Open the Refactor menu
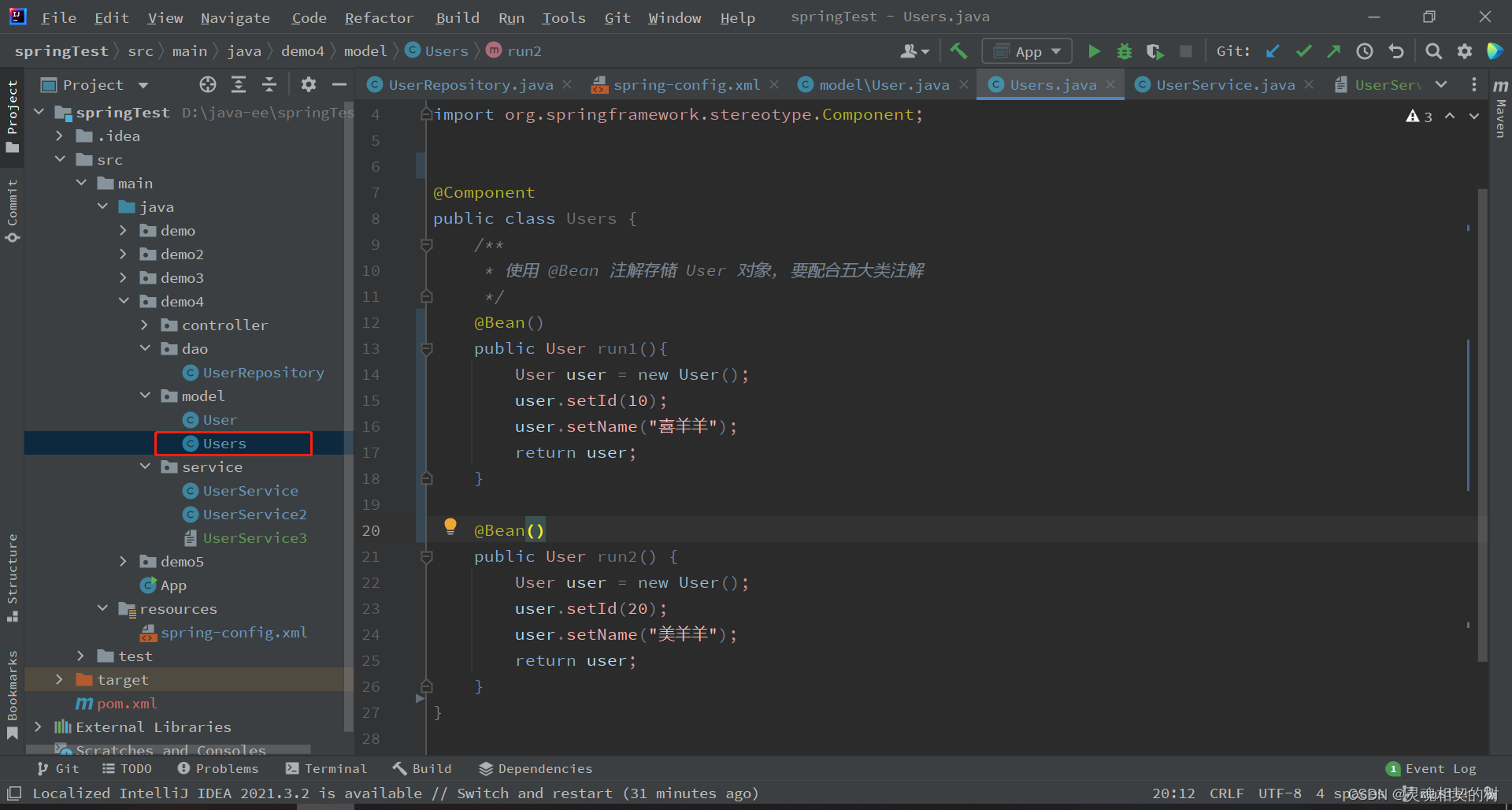 coord(379,17)
